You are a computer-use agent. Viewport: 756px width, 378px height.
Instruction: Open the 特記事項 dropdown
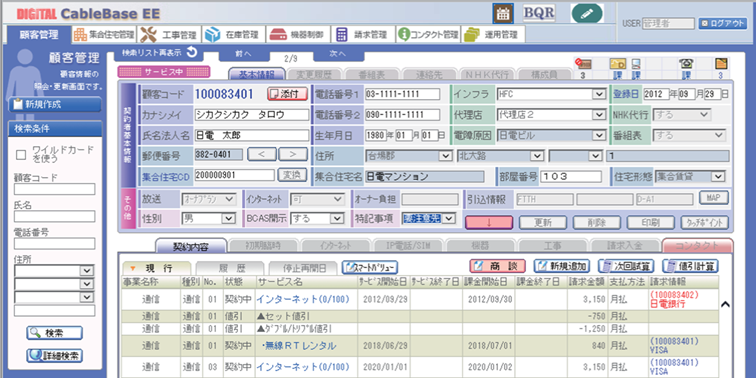point(449,219)
